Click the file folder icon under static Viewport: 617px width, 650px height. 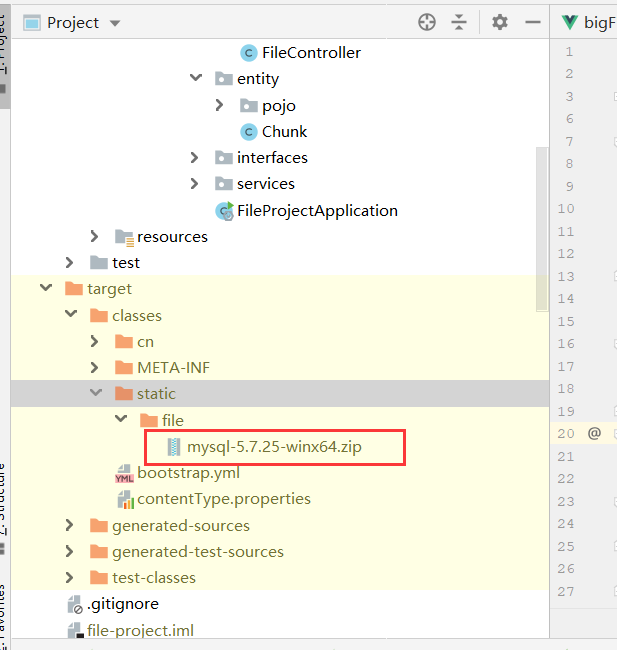(149, 420)
